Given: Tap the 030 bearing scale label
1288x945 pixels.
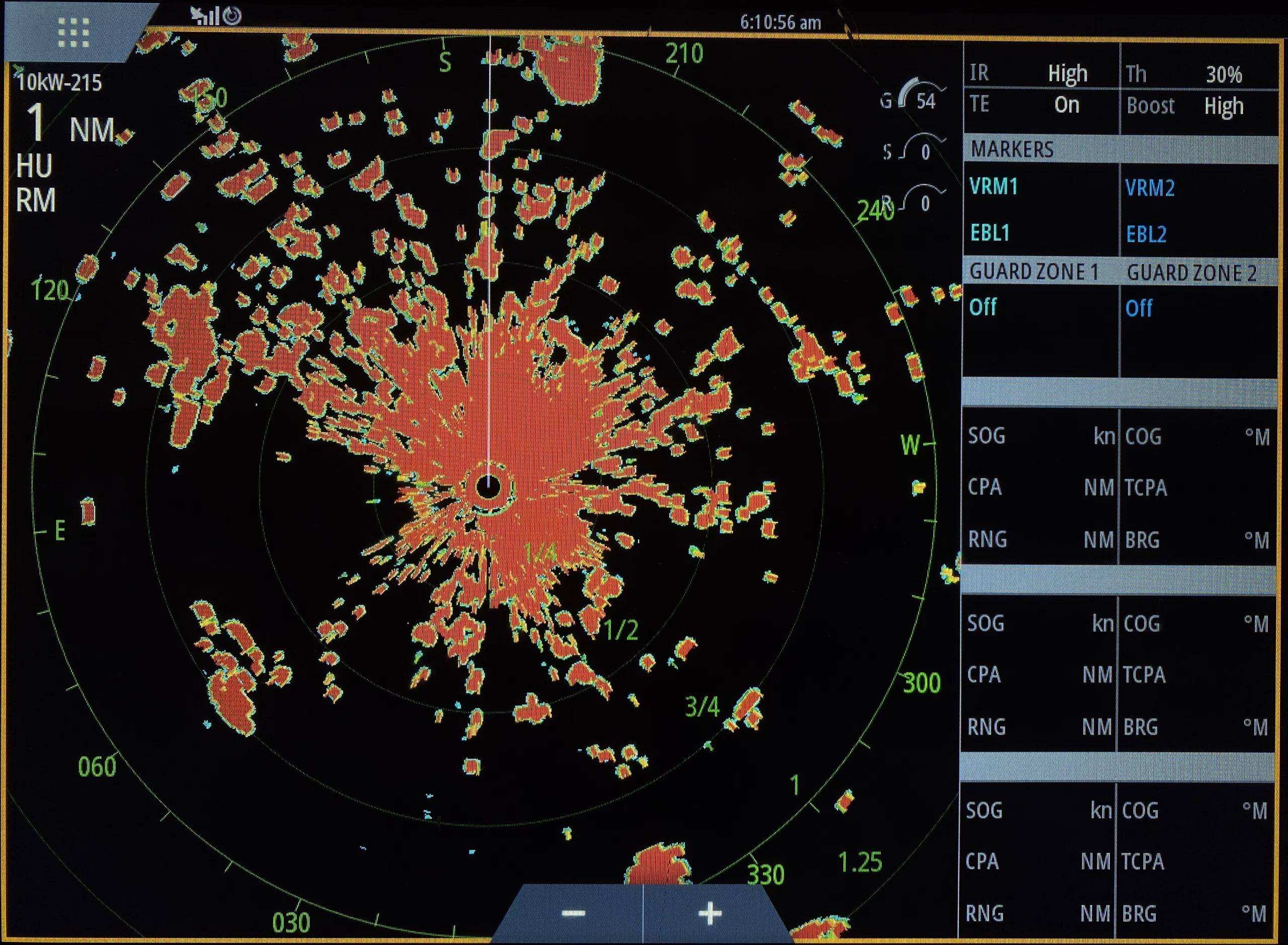Looking at the screenshot, I should click(291, 923).
